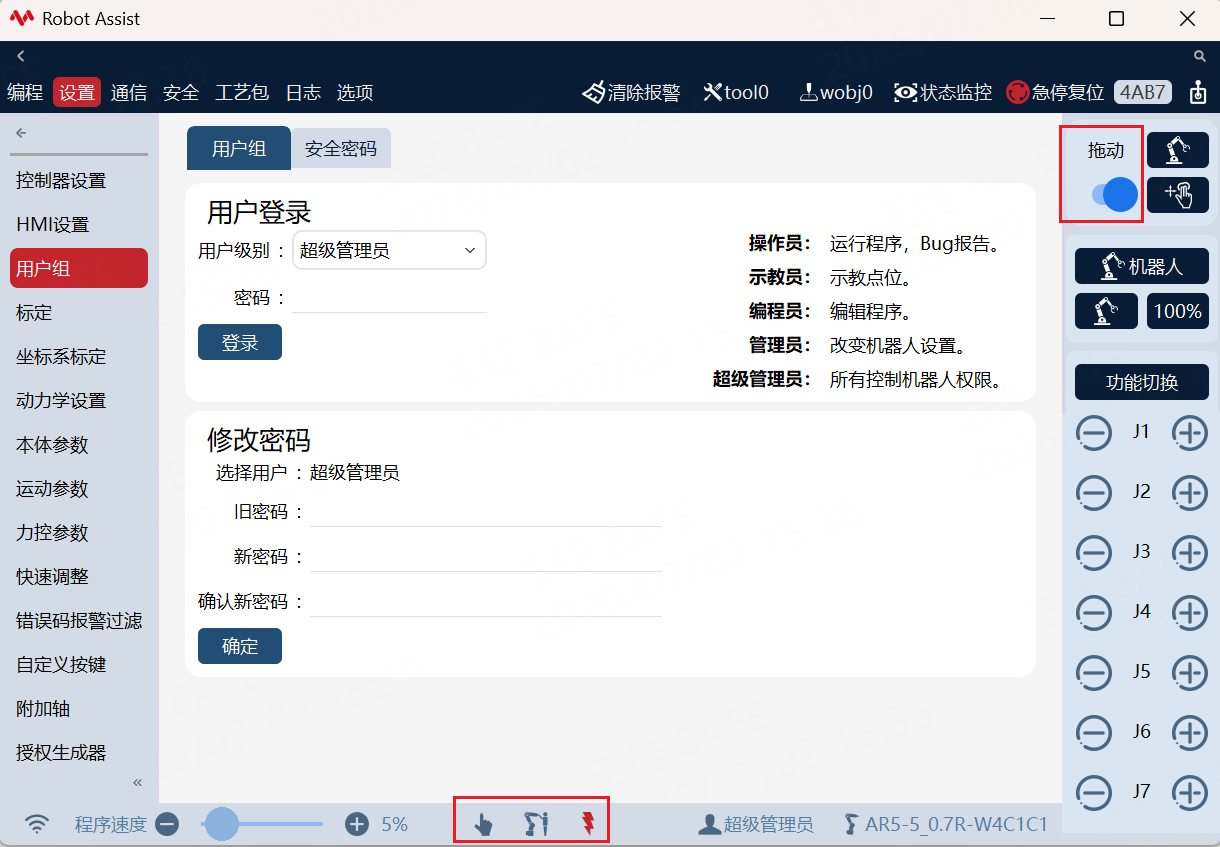Switch to the 安全密码 tab

pos(341,148)
